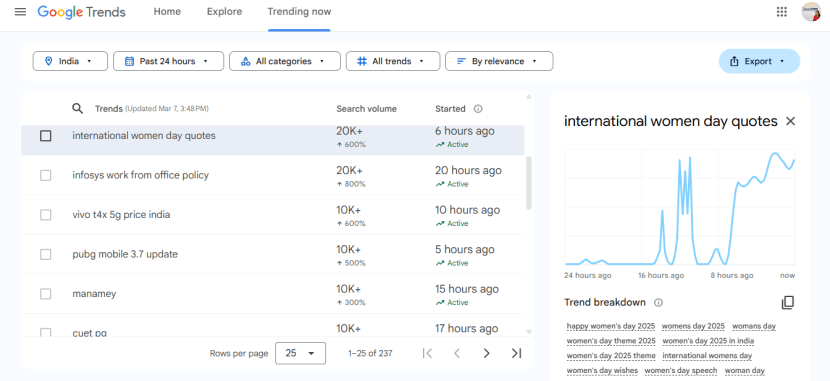Close the international women day quotes panel
The width and height of the screenshot is (830, 381).
click(x=790, y=121)
